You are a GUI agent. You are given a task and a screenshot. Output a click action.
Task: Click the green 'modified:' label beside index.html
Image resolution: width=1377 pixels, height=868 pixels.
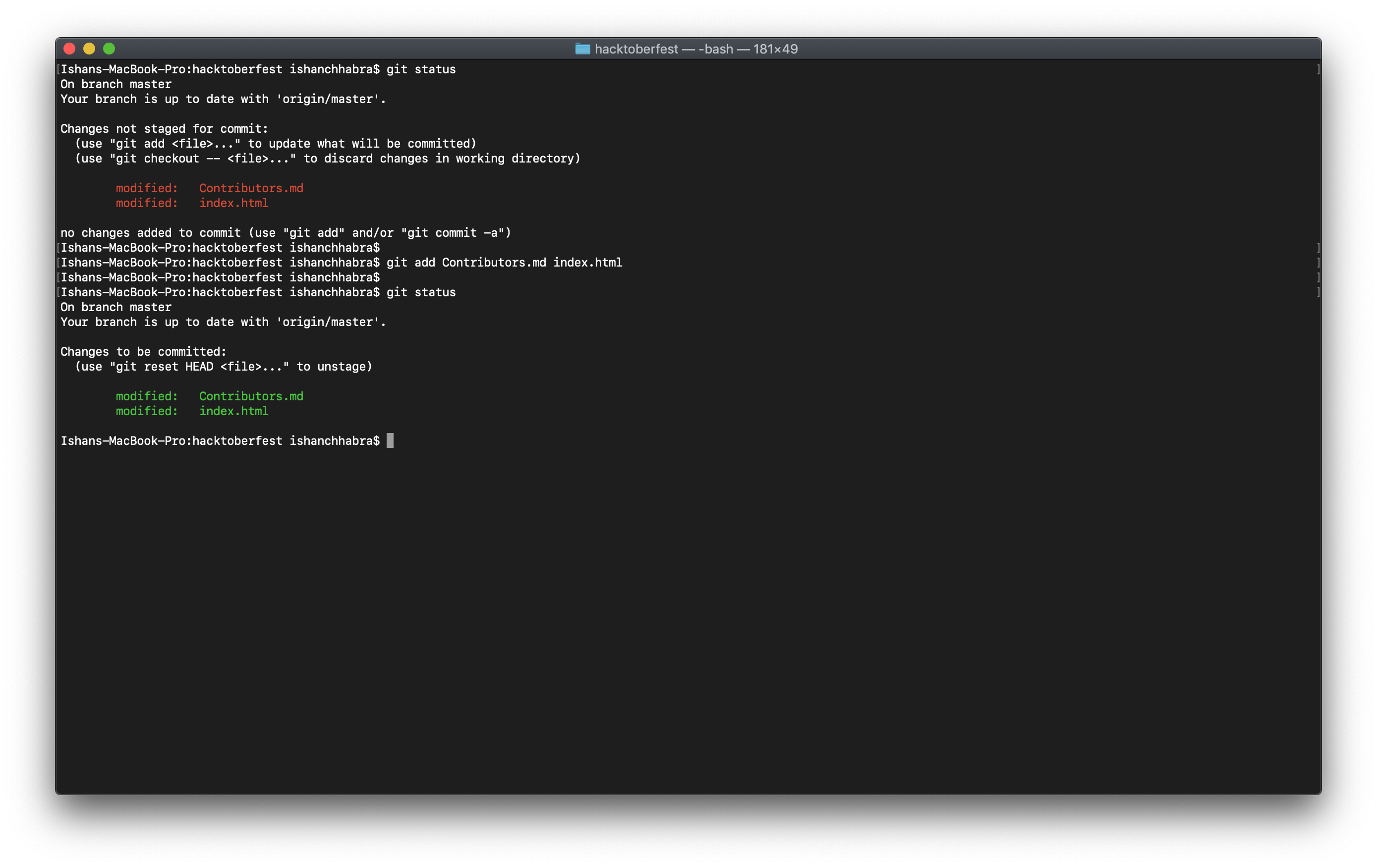click(146, 411)
